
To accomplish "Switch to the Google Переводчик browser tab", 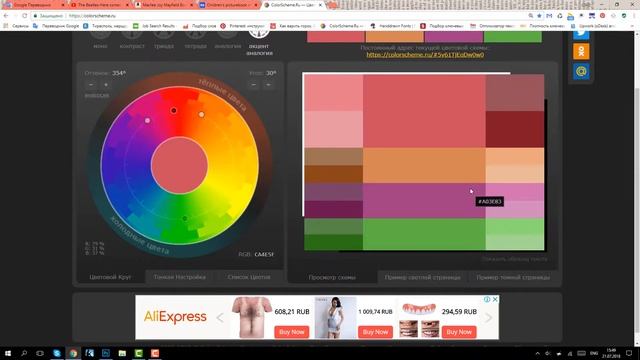I will pyautogui.click(x=33, y=5).
